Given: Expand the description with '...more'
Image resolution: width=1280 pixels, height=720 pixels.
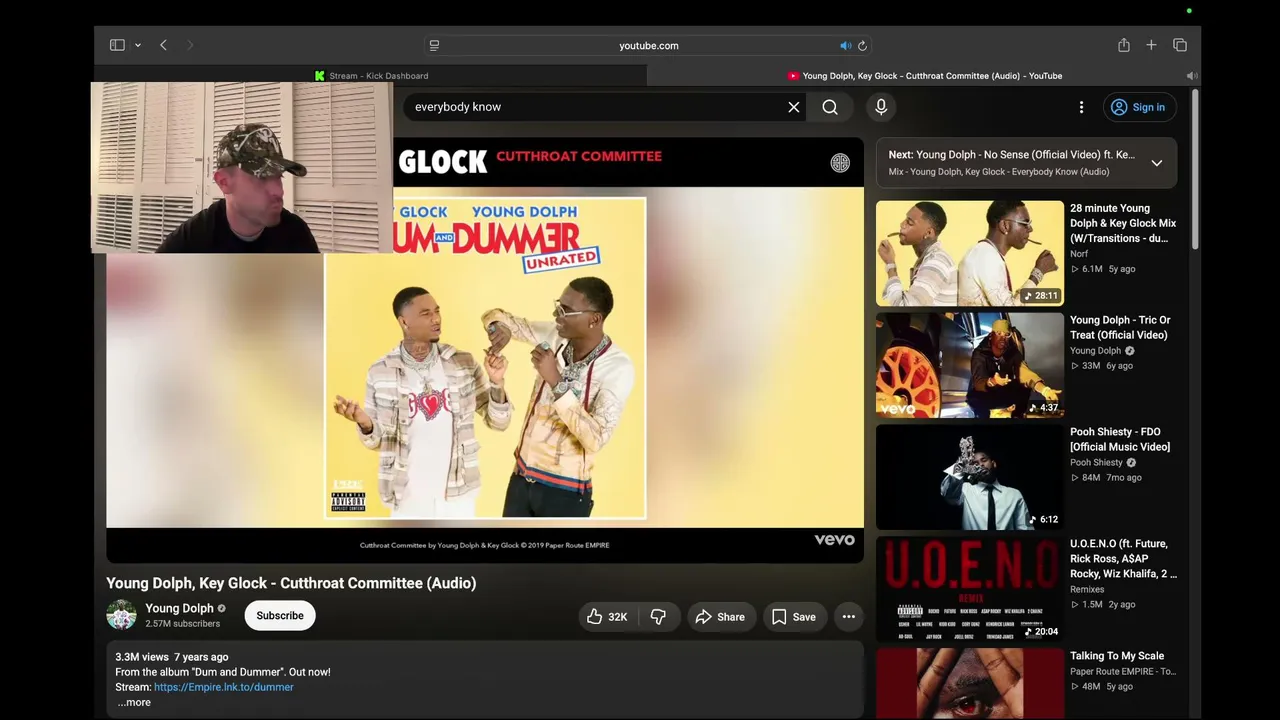Looking at the screenshot, I should click(133, 702).
